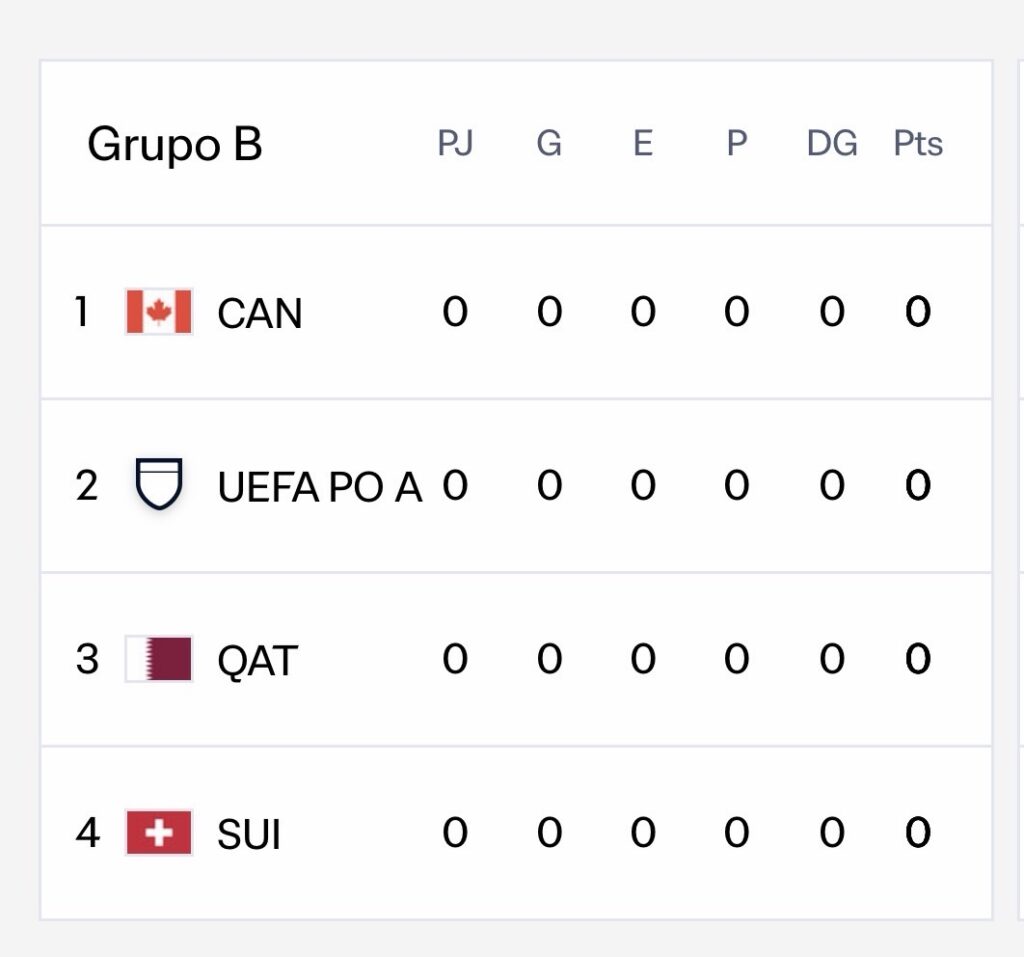Screen dimensions: 1024x957
Task: Click the Qatar flag icon
Action: [x=159, y=659]
